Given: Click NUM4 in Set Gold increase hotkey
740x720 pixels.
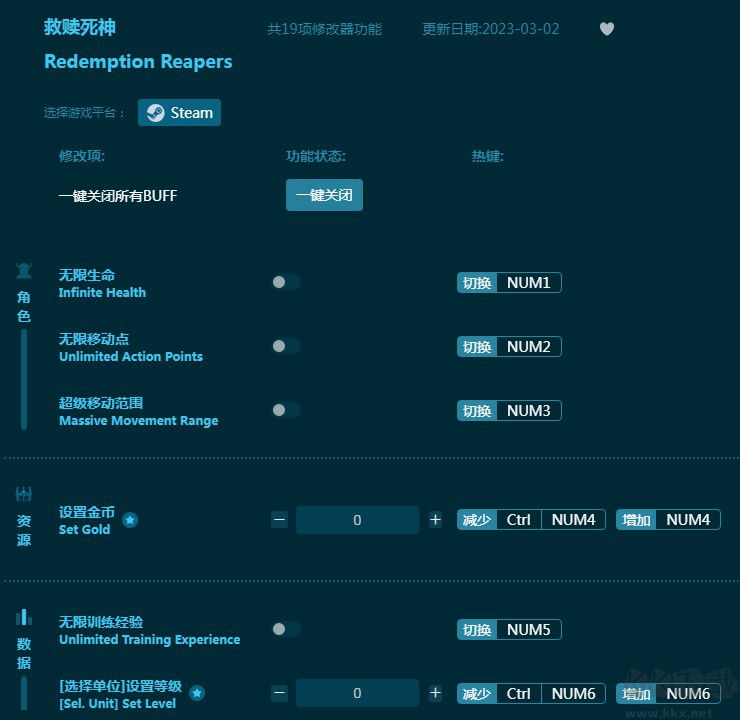Looking at the screenshot, I should pyautogui.click(x=688, y=520).
